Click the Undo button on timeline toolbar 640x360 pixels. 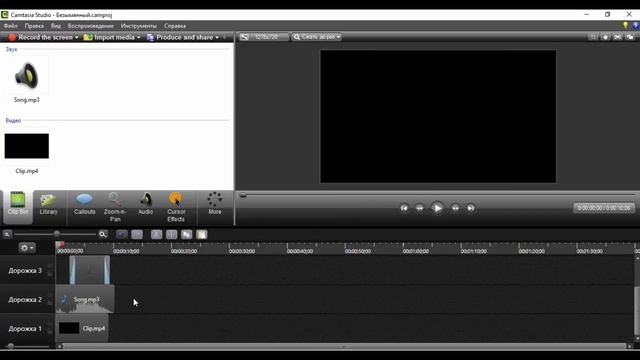point(122,234)
